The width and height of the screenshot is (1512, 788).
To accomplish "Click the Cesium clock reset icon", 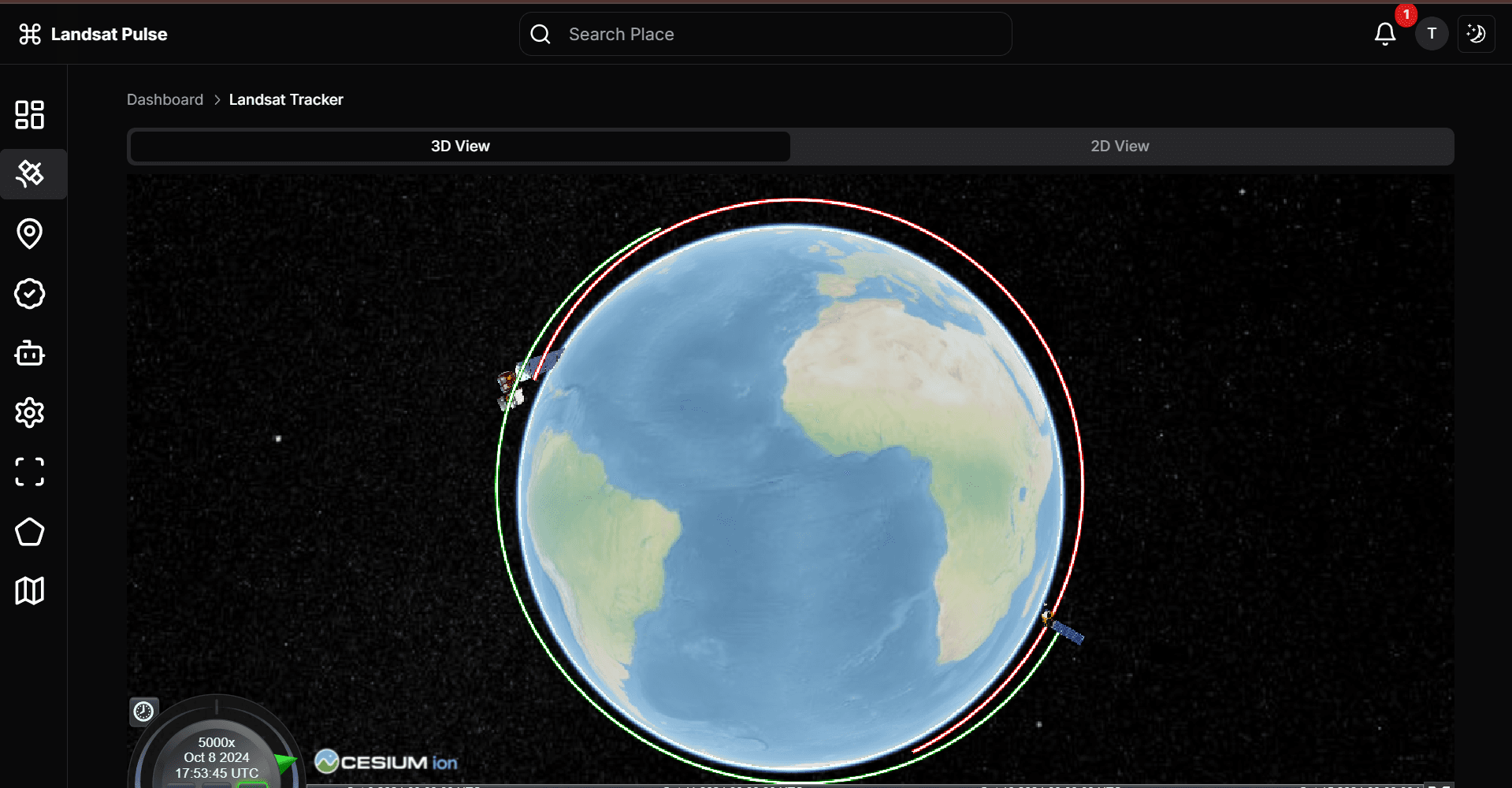I will [x=143, y=712].
